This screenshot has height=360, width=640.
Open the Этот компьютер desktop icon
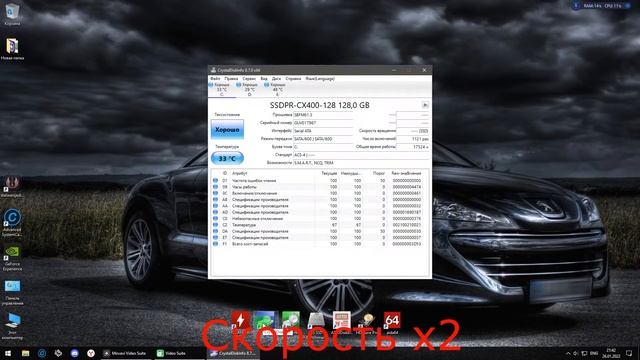pos(12,326)
